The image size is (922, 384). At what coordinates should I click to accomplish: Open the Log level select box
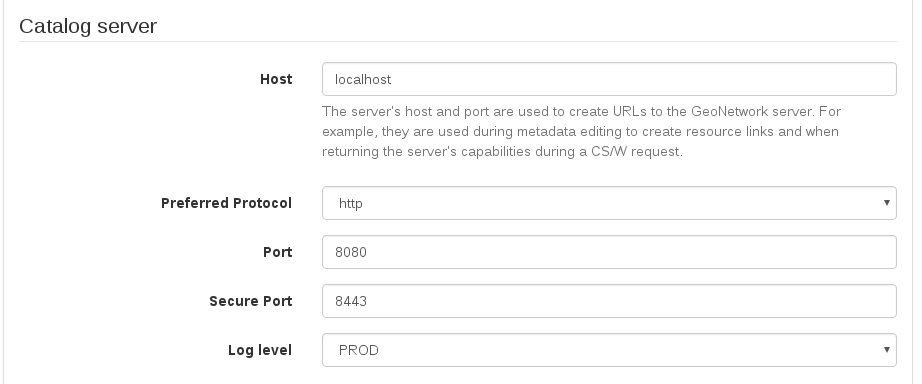[609, 350]
